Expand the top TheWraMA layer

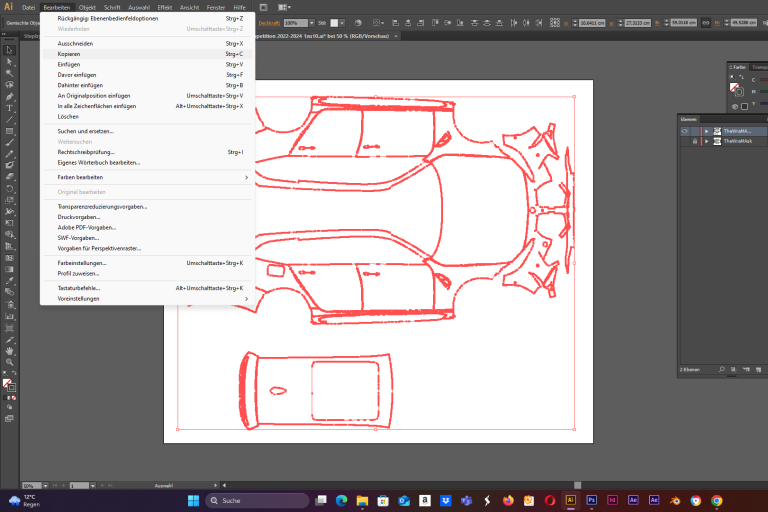pyautogui.click(x=706, y=131)
